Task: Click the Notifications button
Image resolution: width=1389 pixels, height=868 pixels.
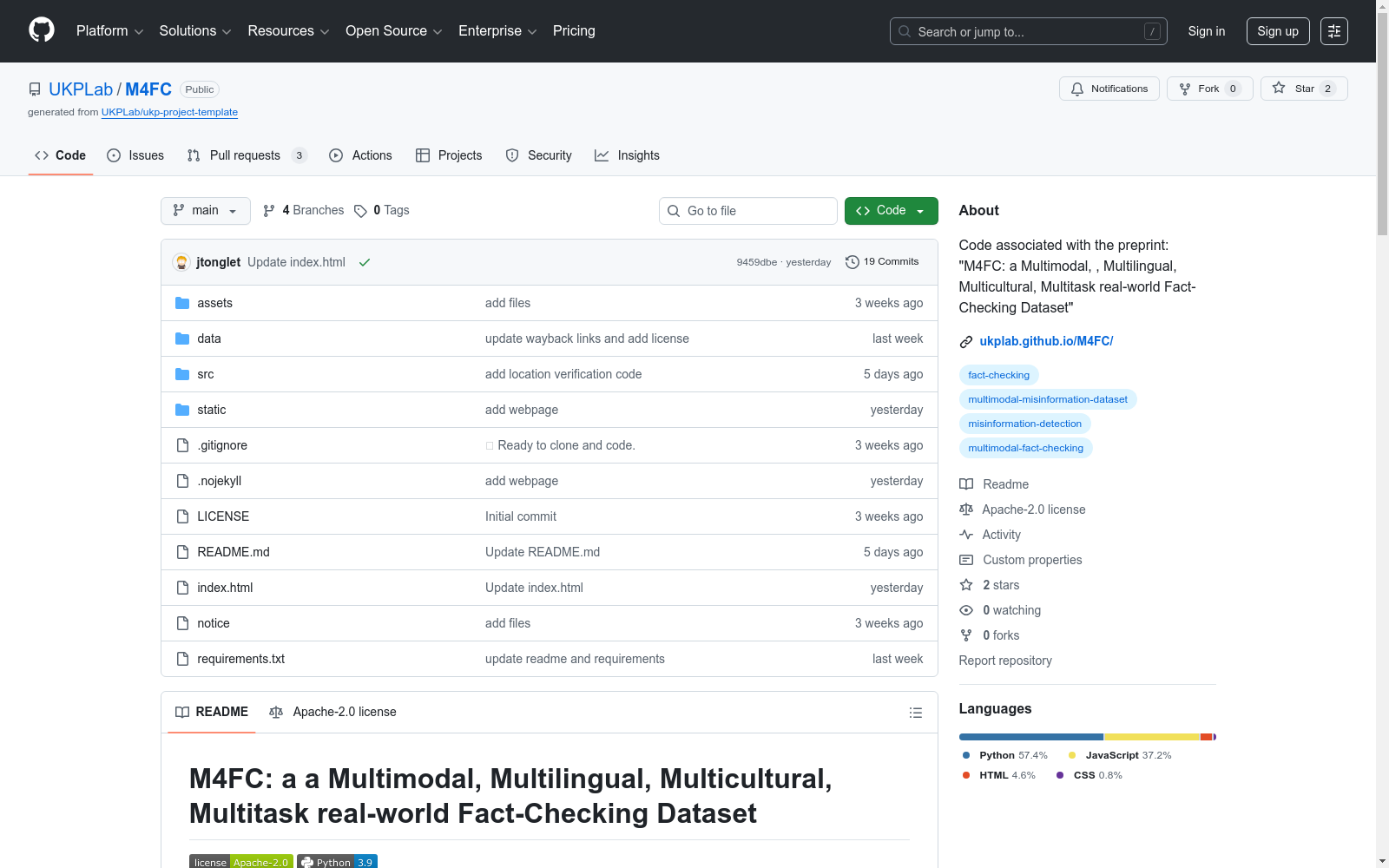Action: tap(1109, 89)
